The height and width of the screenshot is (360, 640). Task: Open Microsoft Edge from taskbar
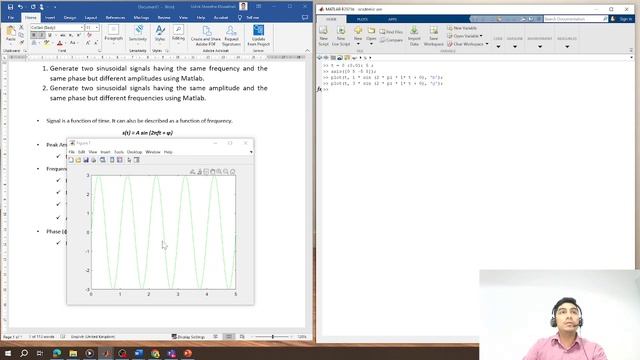tap(57, 353)
